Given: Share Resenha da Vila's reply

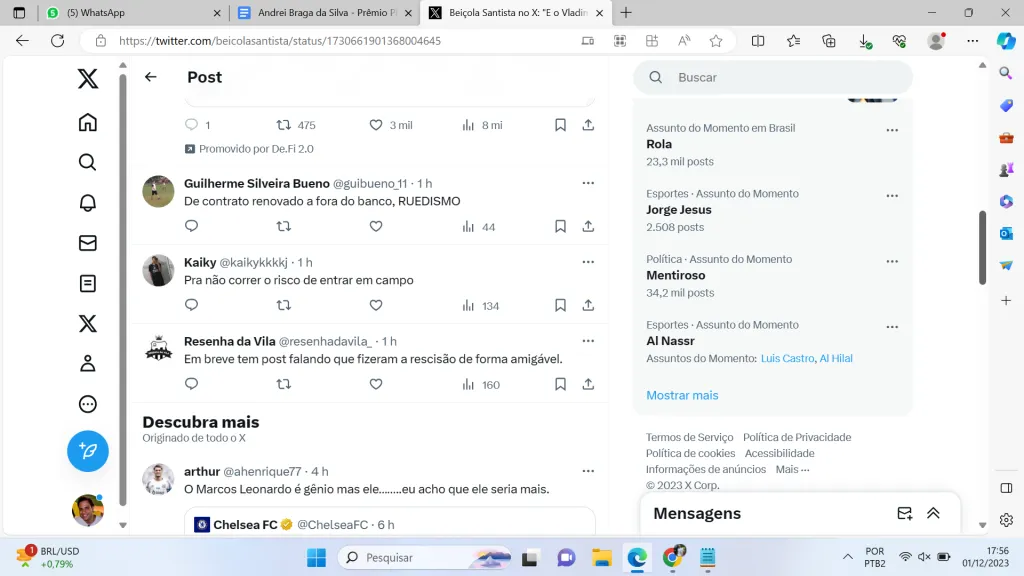Looking at the screenshot, I should [x=588, y=384].
